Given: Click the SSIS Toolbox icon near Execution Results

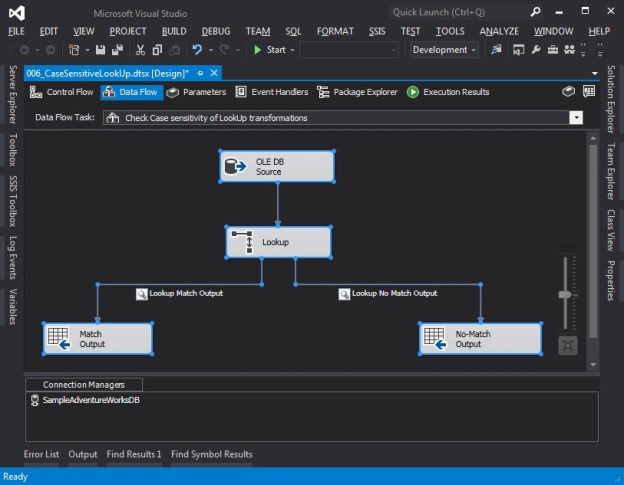Looking at the screenshot, I should click(568, 92).
